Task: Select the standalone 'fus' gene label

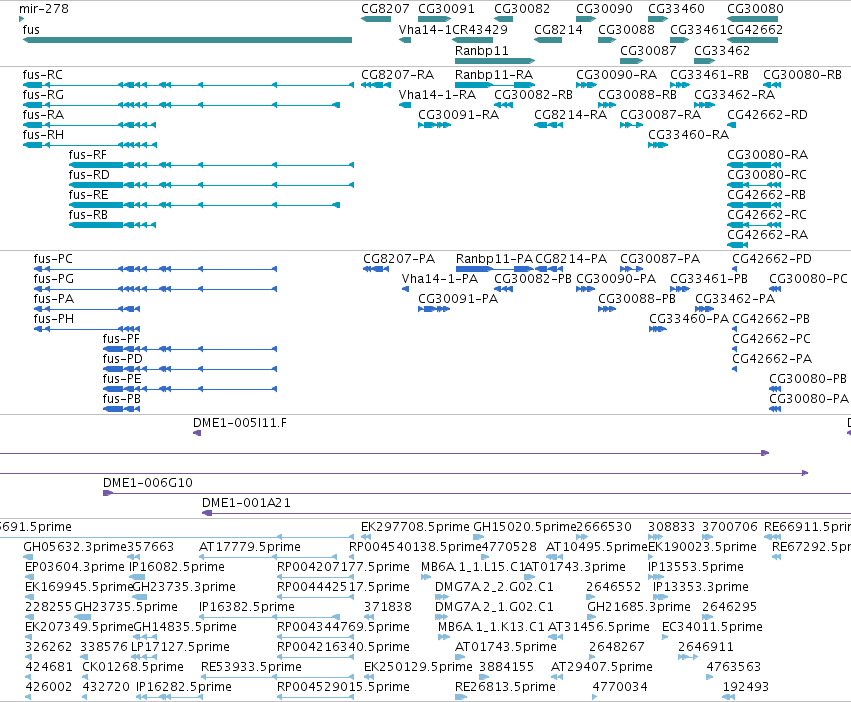Action: [x=31, y=29]
